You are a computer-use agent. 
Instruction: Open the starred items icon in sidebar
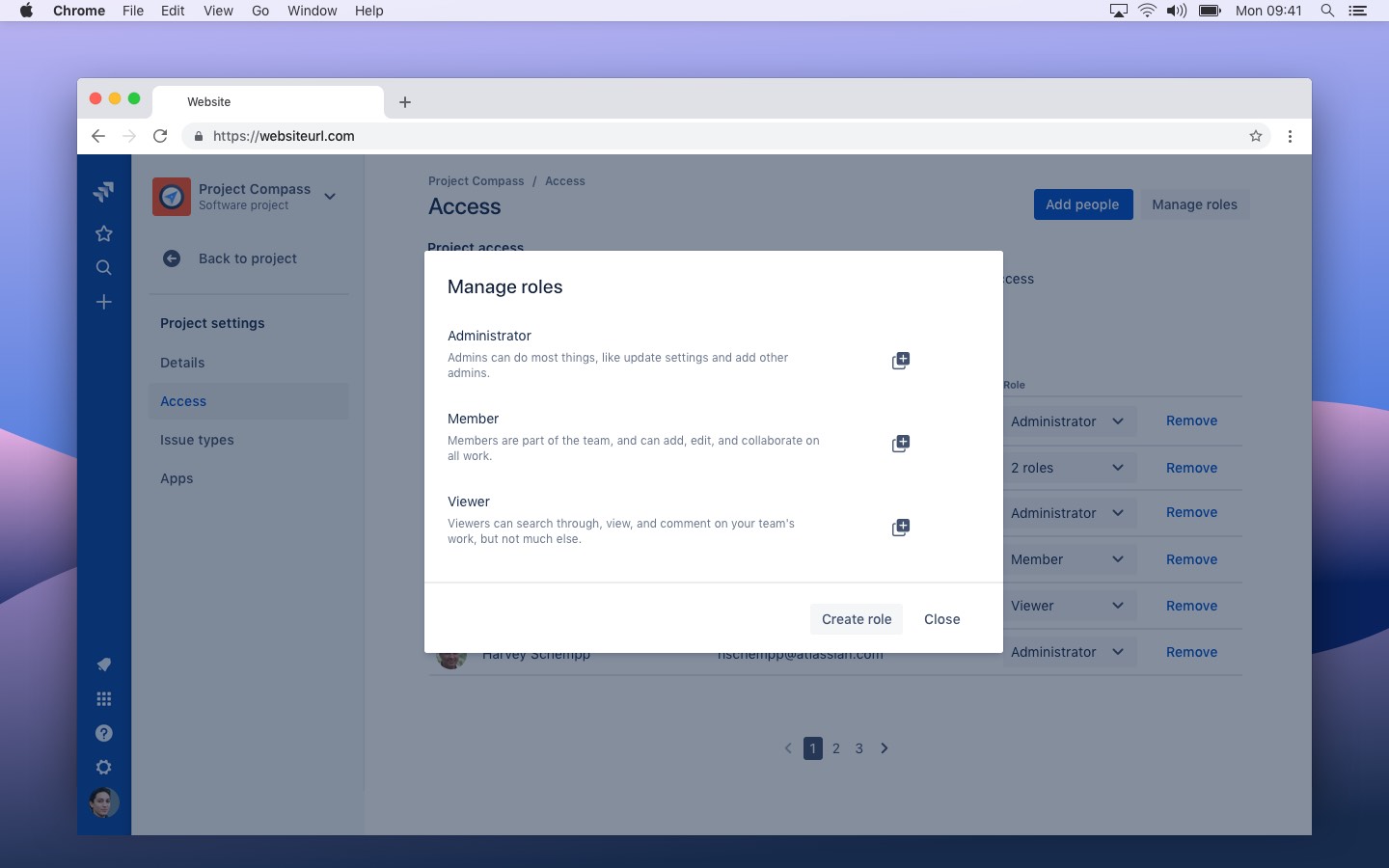tap(104, 233)
